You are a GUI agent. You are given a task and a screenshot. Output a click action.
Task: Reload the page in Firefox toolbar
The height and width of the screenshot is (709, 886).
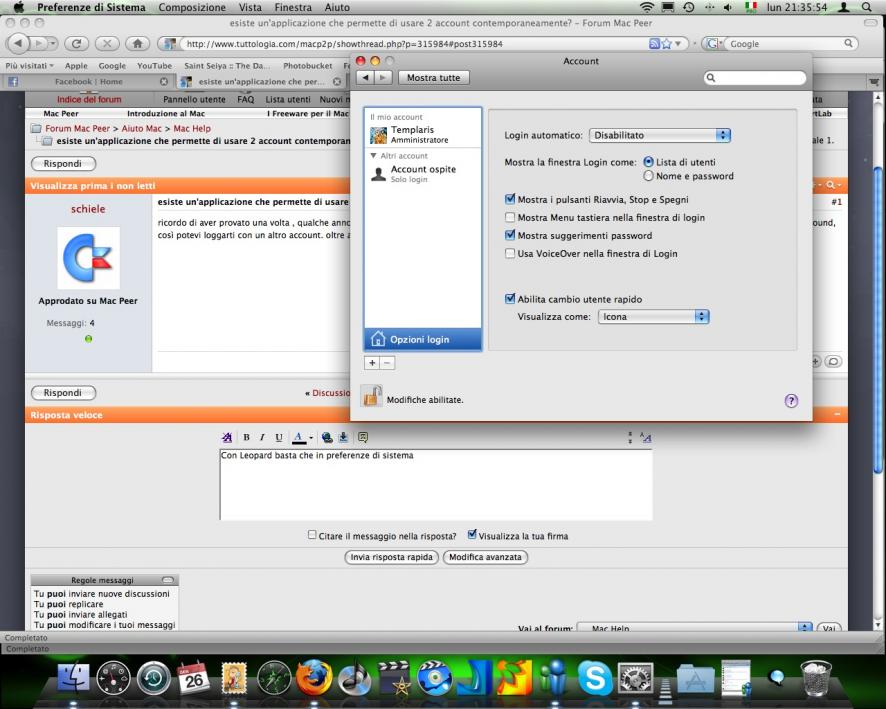[77, 44]
